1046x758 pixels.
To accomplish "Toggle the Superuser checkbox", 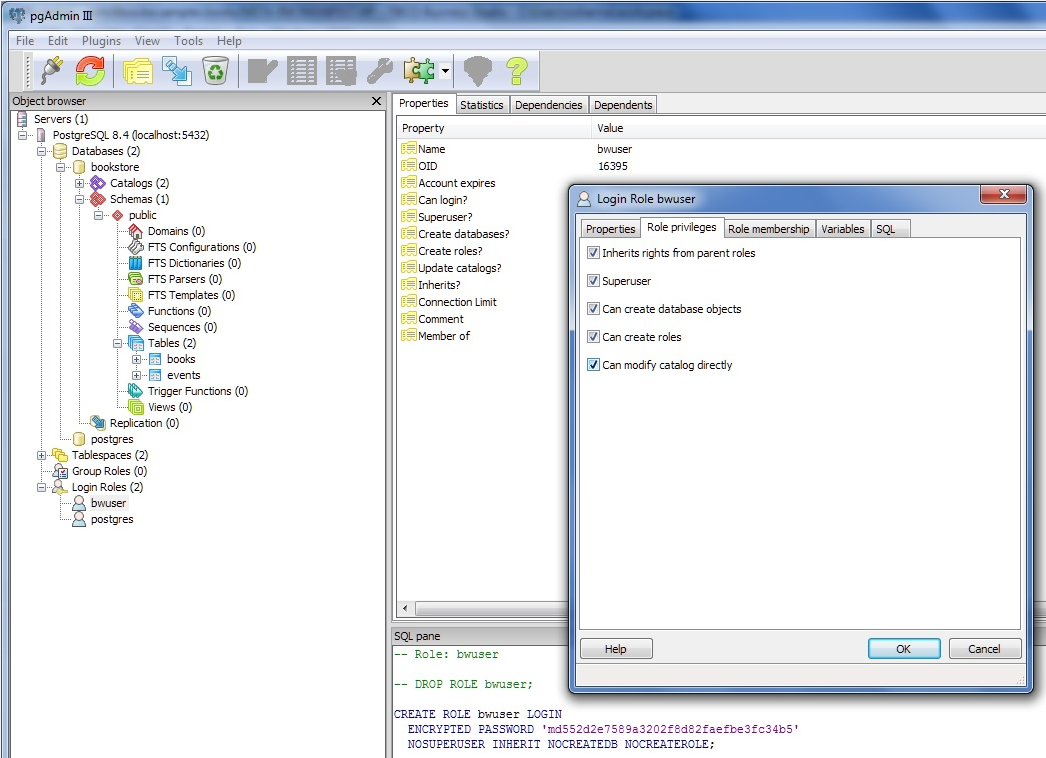I will [593, 281].
